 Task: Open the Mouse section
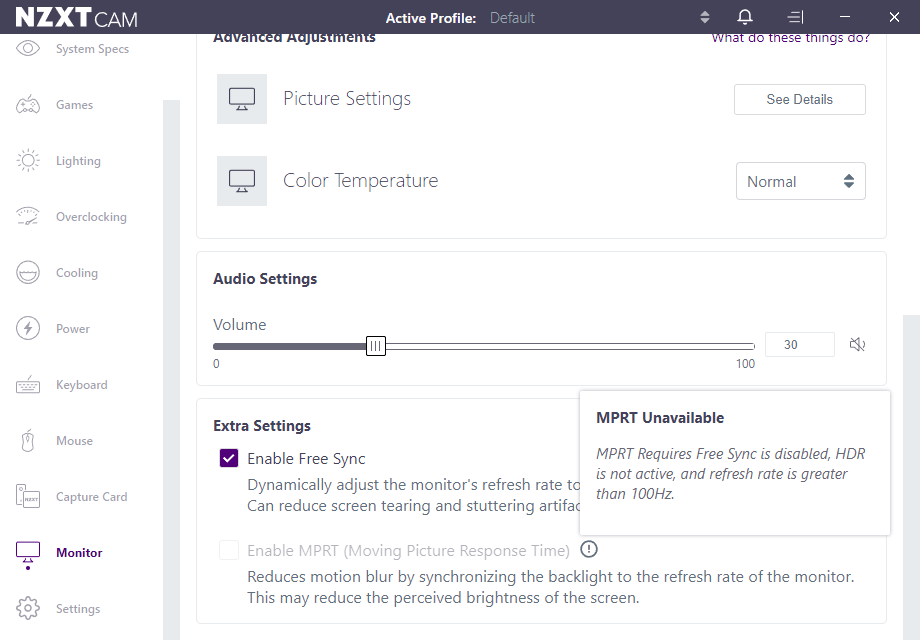click(76, 440)
